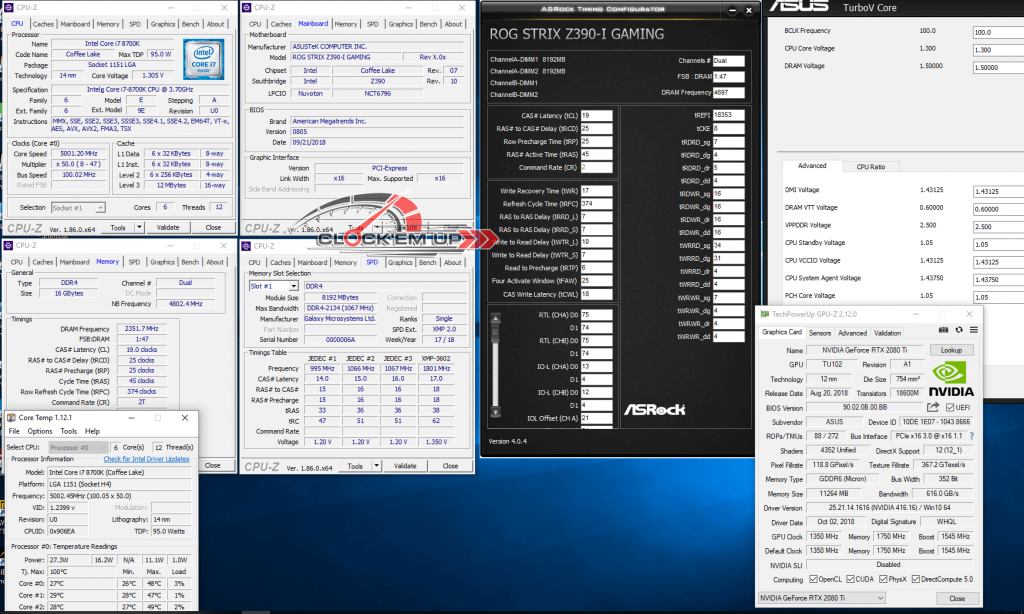The height and width of the screenshot is (614, 1024).
Task: Click the DRAM Voltage input field
Action: point(1000,66)
